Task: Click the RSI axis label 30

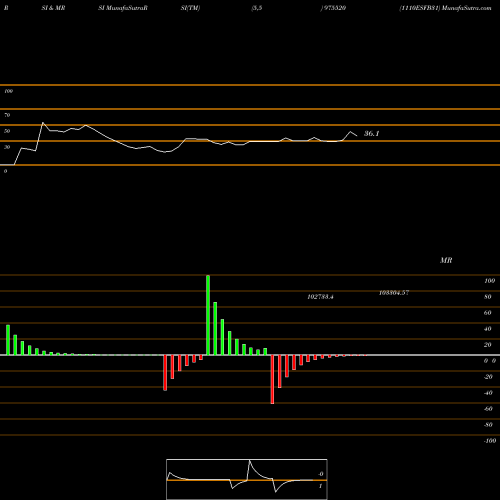Action: (7, 147)
